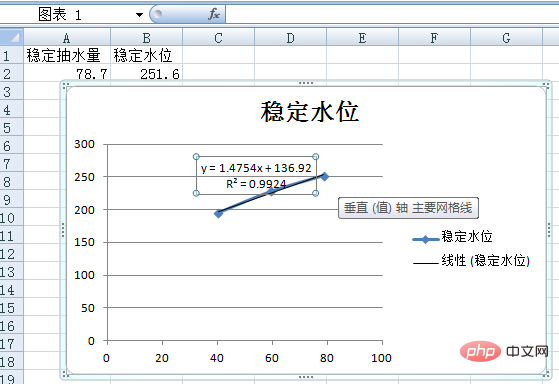Click chart left-middle resize handle
This screenshot has height=384, width=559.
63,230
